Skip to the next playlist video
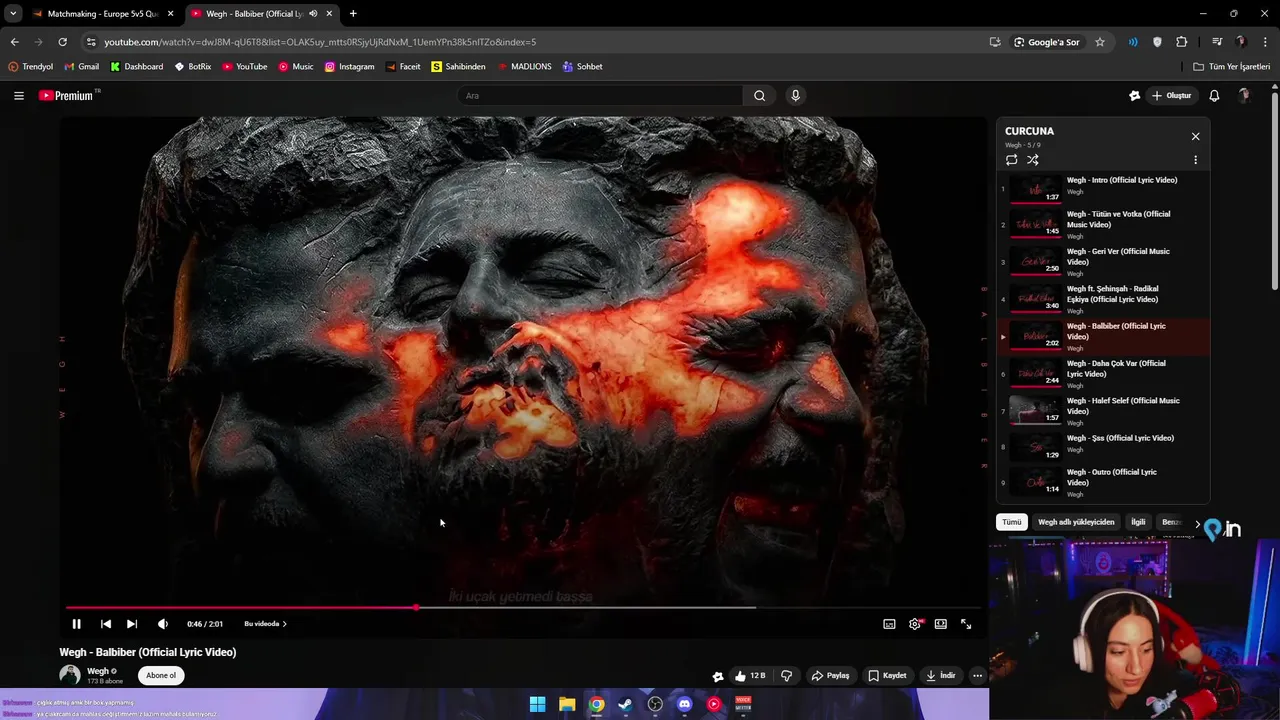Screen dimensions: 1280x720 click(132, 624)
